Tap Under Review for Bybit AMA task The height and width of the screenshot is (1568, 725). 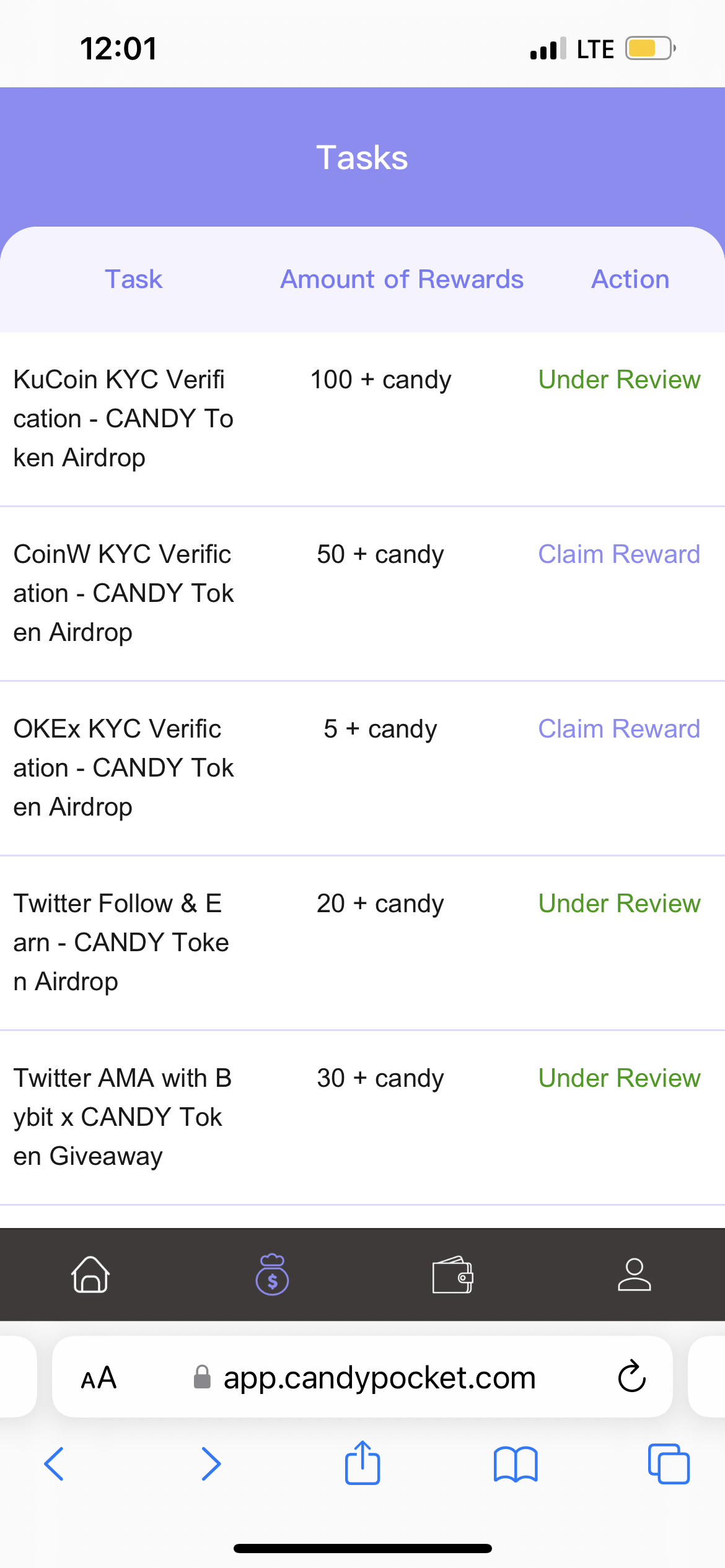[619, 1078]
